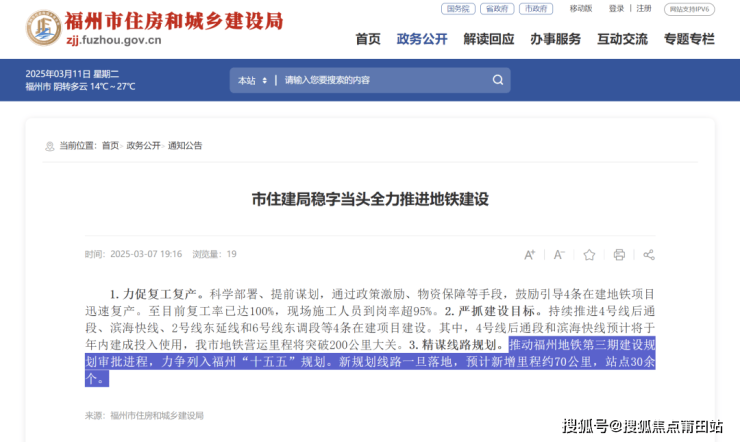
Task: Open the 办事服务 navigation menu
Action: tap(555, 40)
